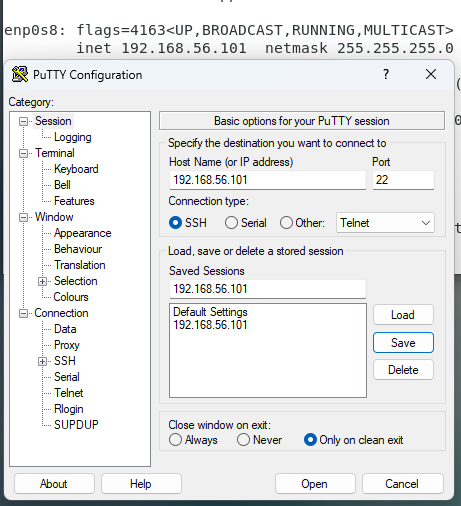Image resolution: width=461 pixels, height=506 pixels.
Task: Select the Other connection type radio
Action: point(286,223)
